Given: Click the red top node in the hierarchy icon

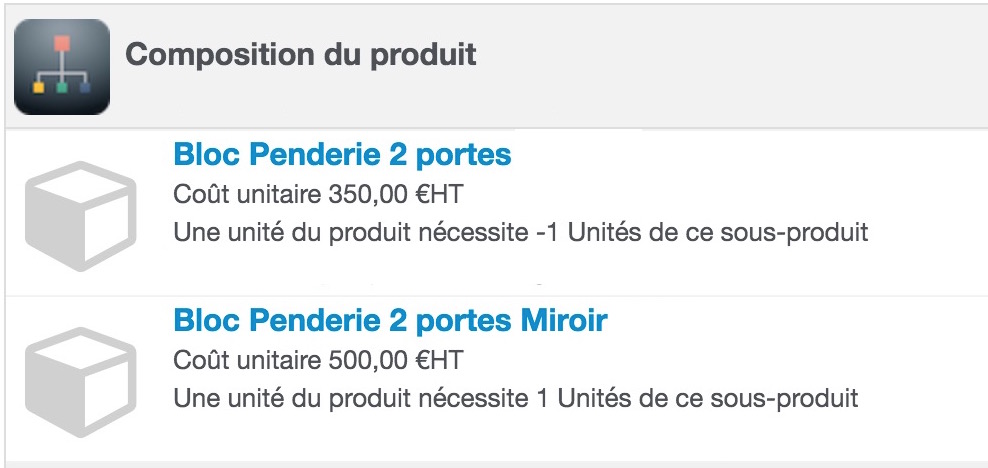Looking at the screenshot, I should pos(62,43).
